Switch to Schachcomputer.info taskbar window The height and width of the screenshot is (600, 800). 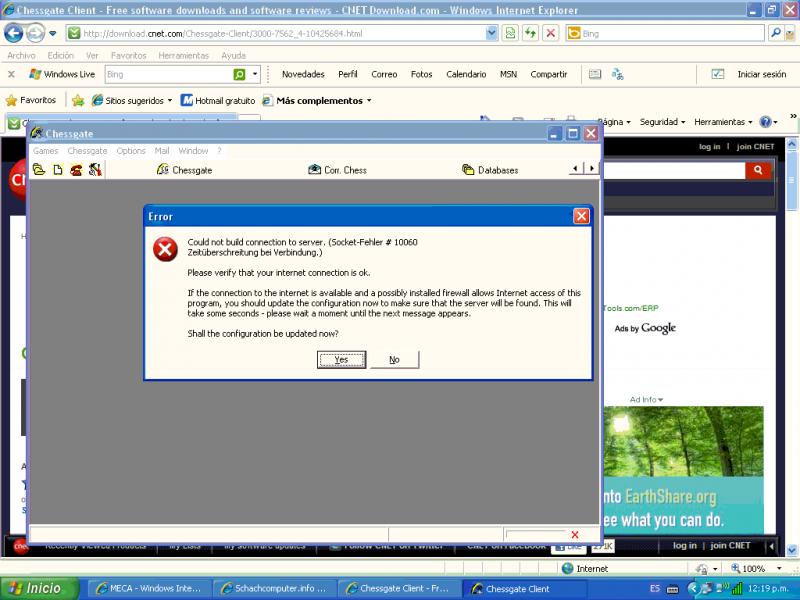click(274, 588)
